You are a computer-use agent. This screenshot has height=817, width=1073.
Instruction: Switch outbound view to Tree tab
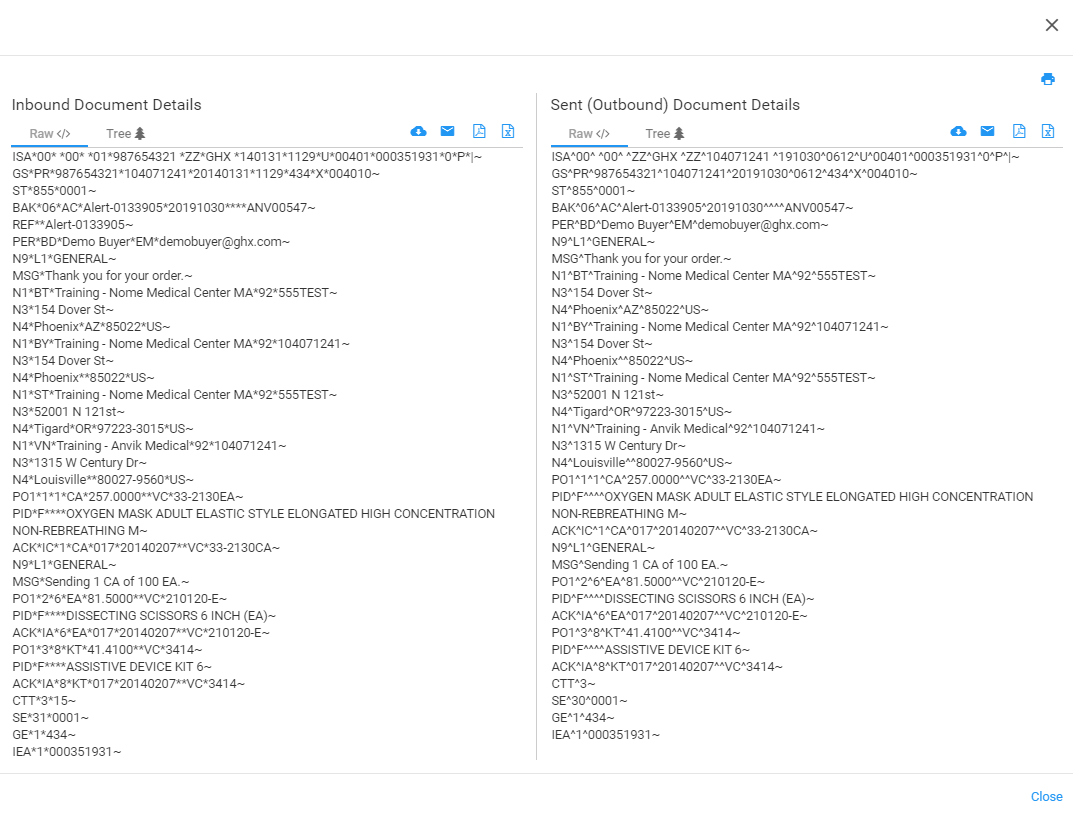click(x=665, y=134)
